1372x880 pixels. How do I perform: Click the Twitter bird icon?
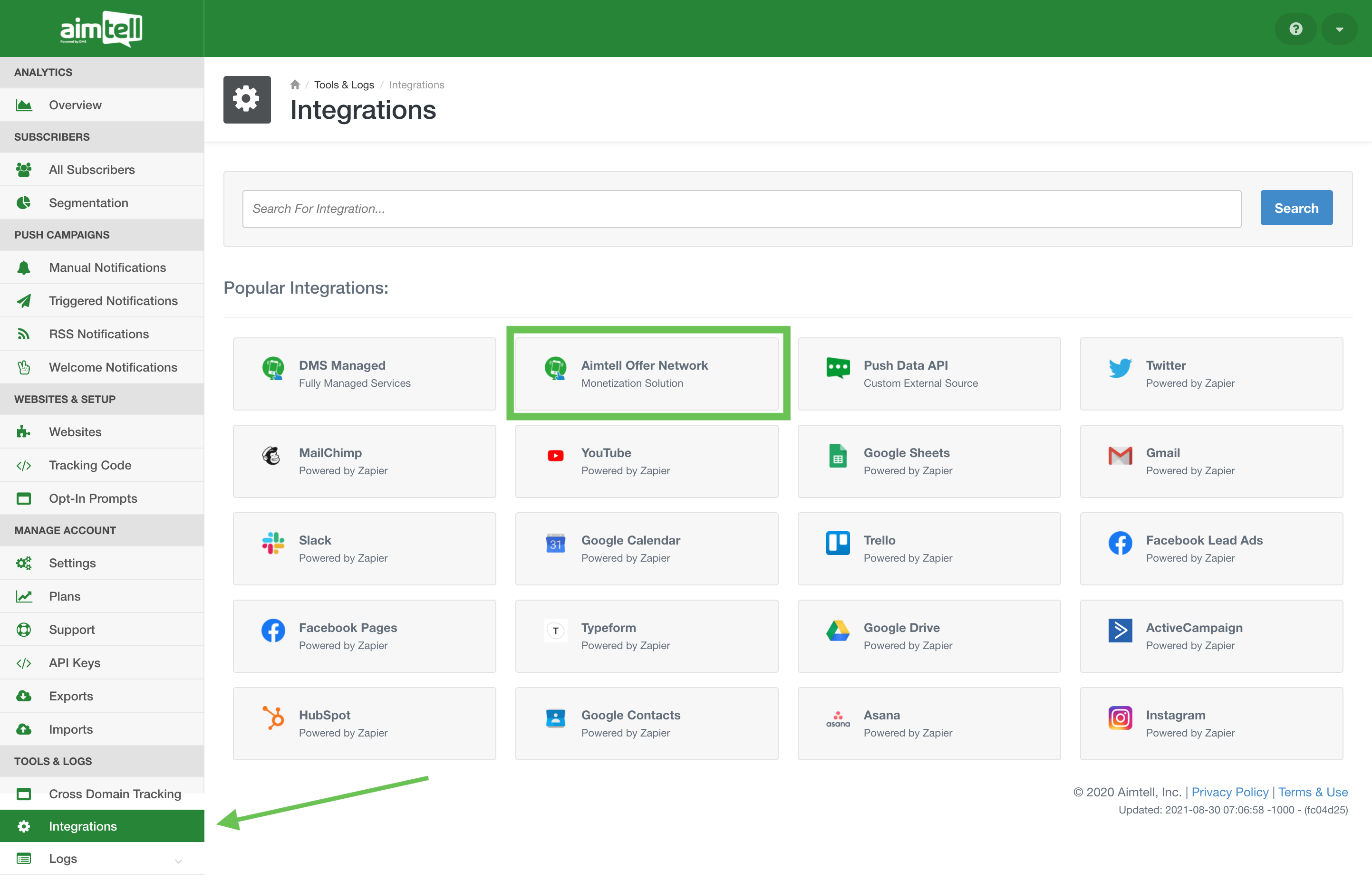click(1119, 368)
